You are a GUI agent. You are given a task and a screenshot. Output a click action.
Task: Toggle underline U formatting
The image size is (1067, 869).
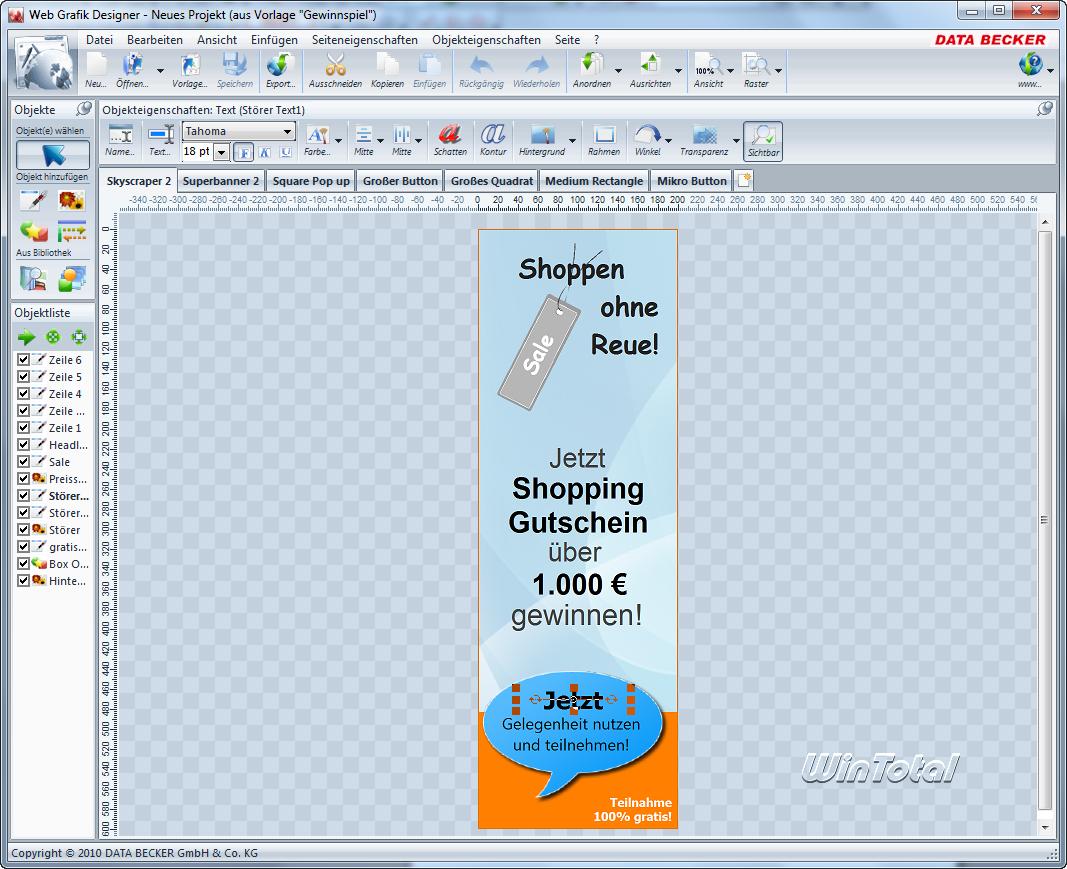click(x=286, y=152)
